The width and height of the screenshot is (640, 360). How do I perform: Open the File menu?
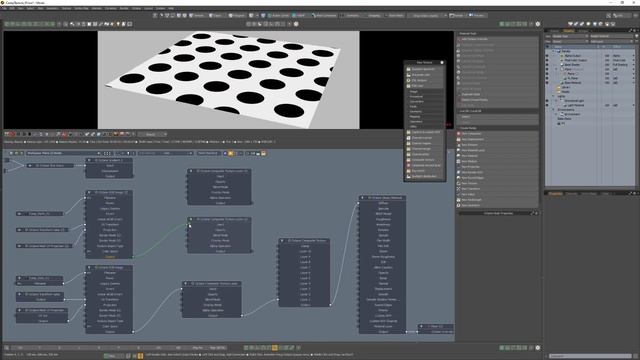(x=4, y=8)
